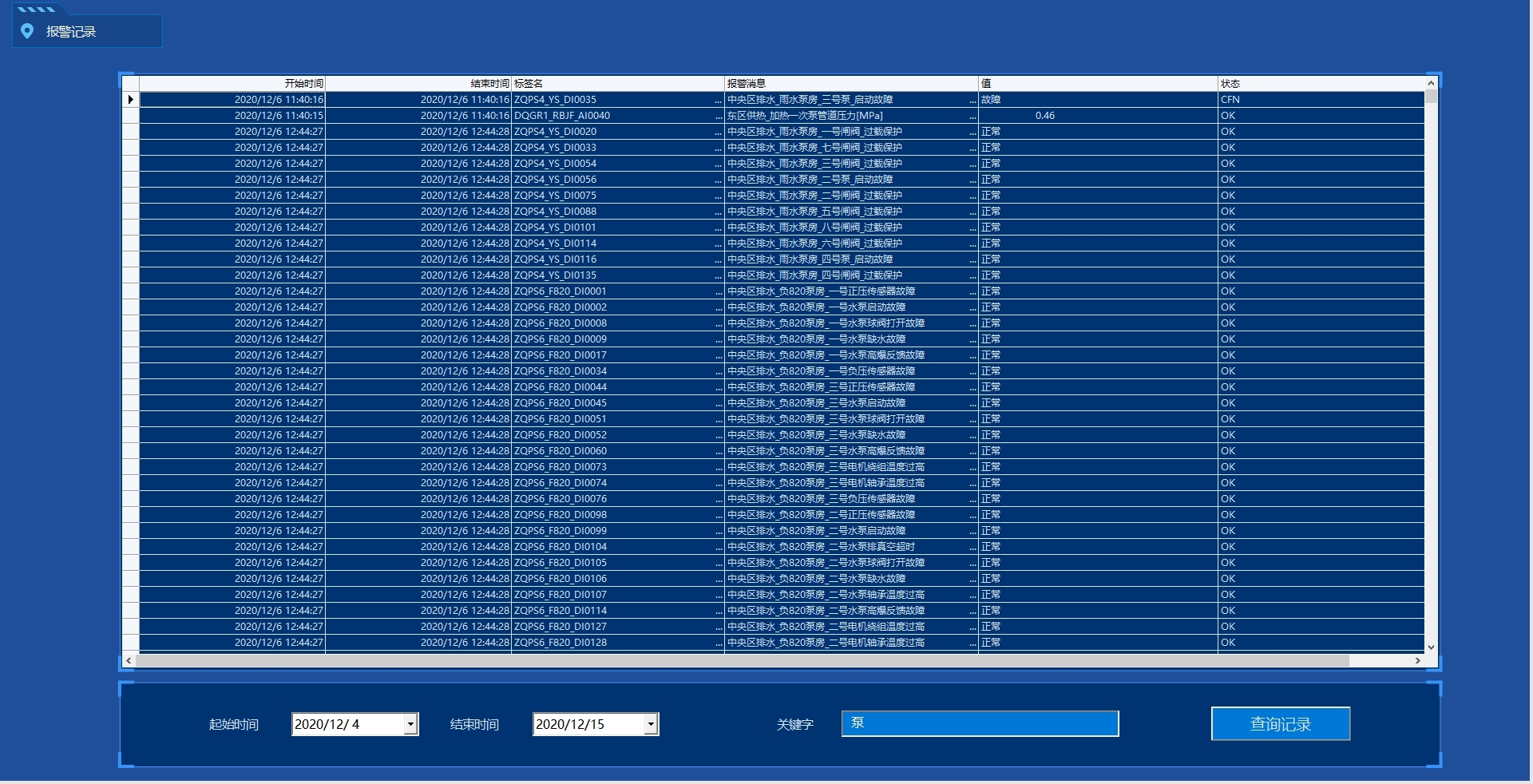Click the horizontal scrollbar right arrow
Viewport: 1533px width, 784px height.
click(1418, 661)
